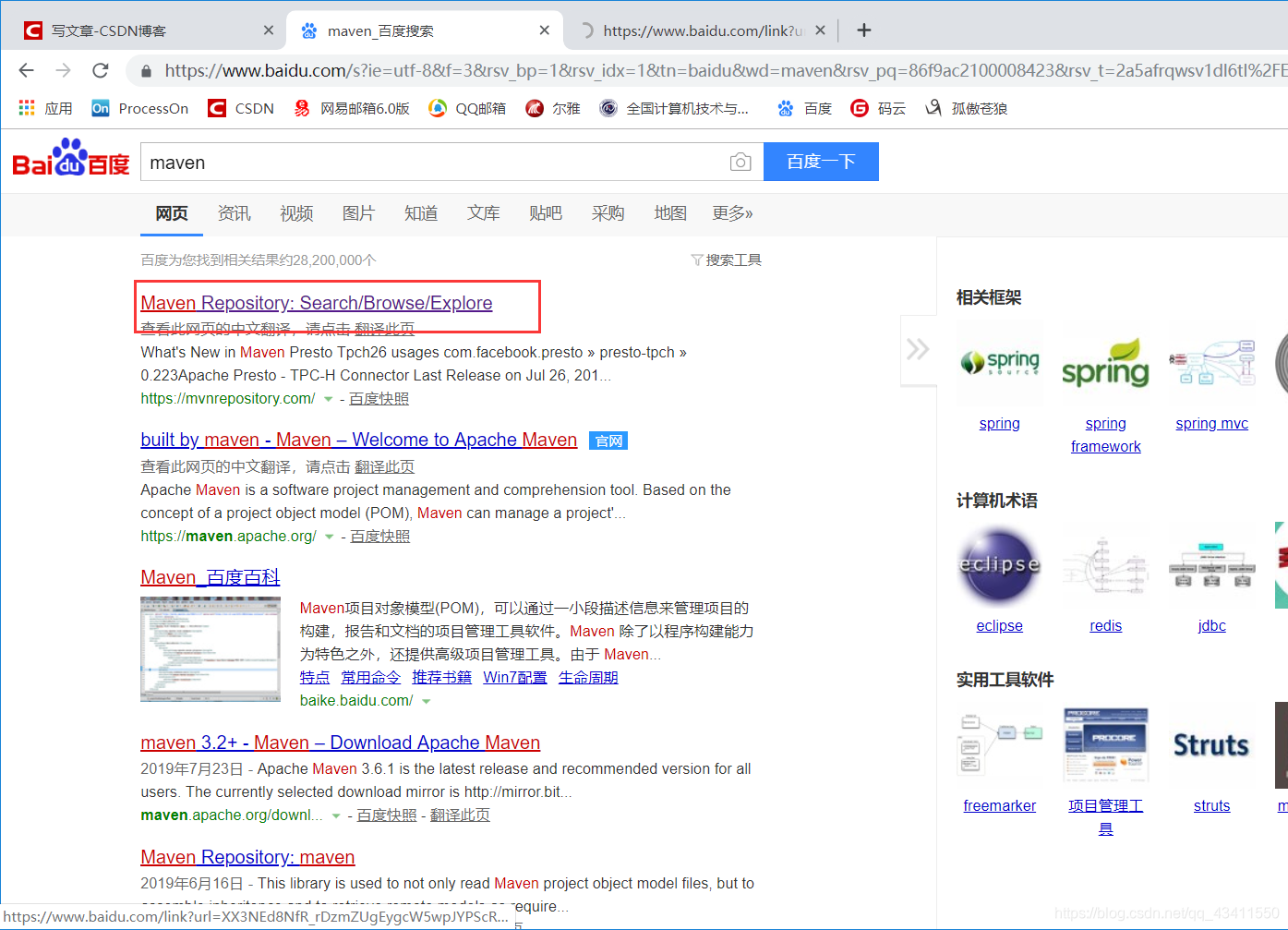This screenshot has width=1288, height=930.
Task: Select the 视频 search category
Action: click(x=296, y=213)
